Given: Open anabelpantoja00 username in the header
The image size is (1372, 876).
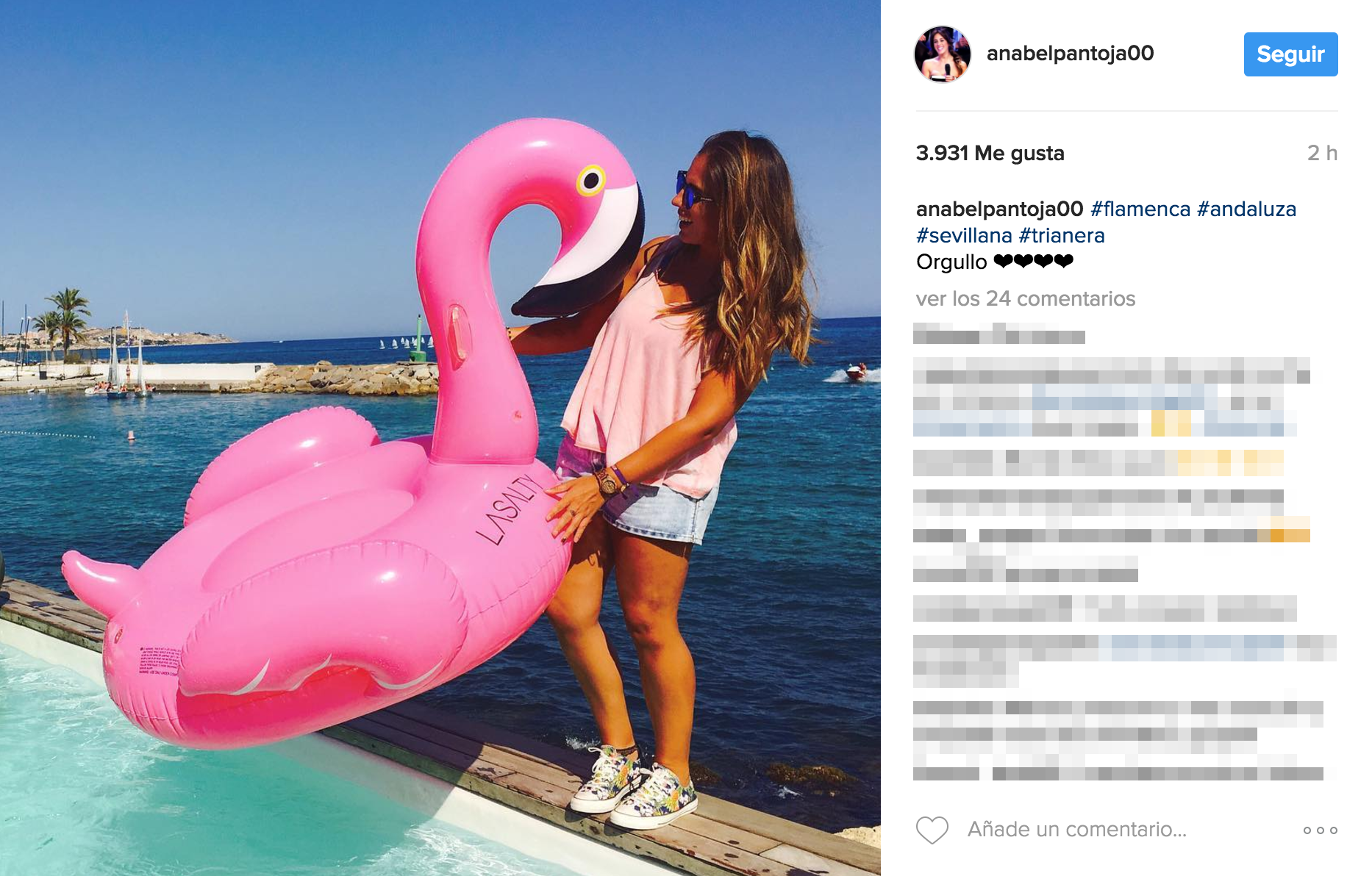Looking at the screenshot, I should [x=1070, y=54].
